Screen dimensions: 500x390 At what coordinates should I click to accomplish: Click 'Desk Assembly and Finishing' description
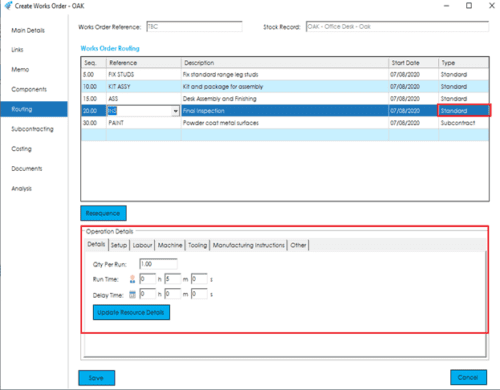219,99
